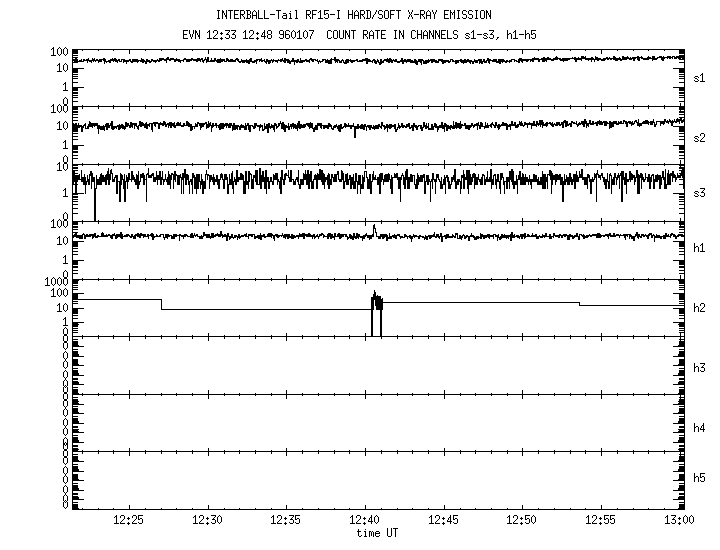Image resolution: width=720 pixels, height=550 pixels.
Task: Click the 12:30 time tick label
Action: [x=208, y=521]
